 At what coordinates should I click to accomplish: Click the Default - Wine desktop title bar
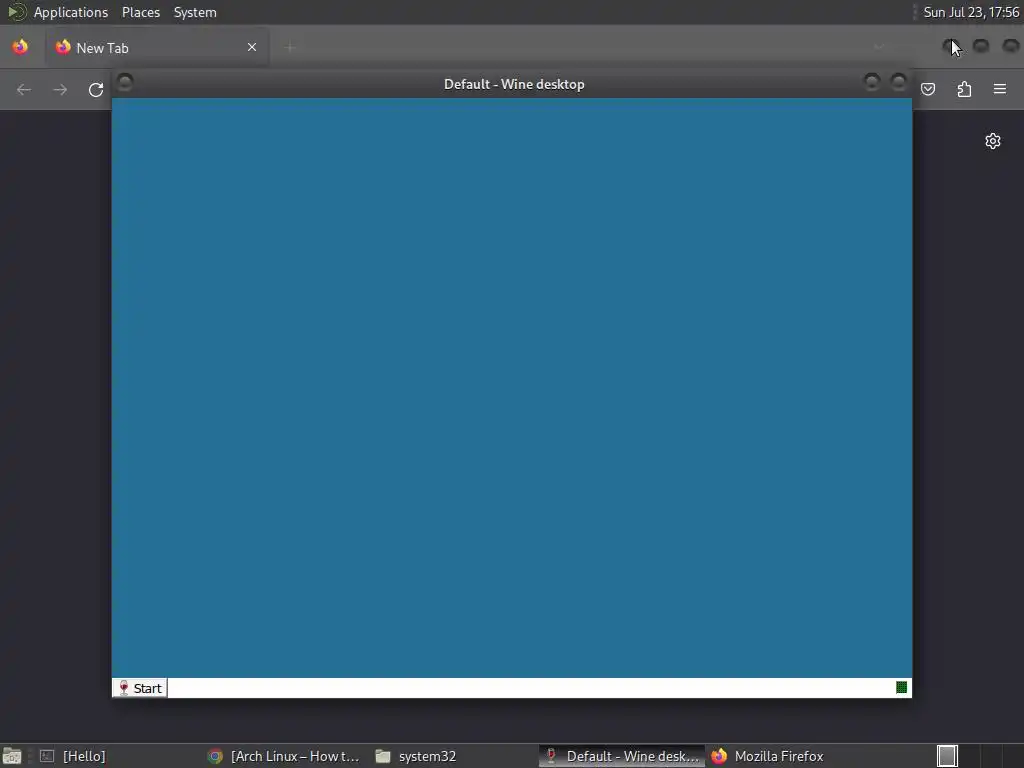coord(513,84)
